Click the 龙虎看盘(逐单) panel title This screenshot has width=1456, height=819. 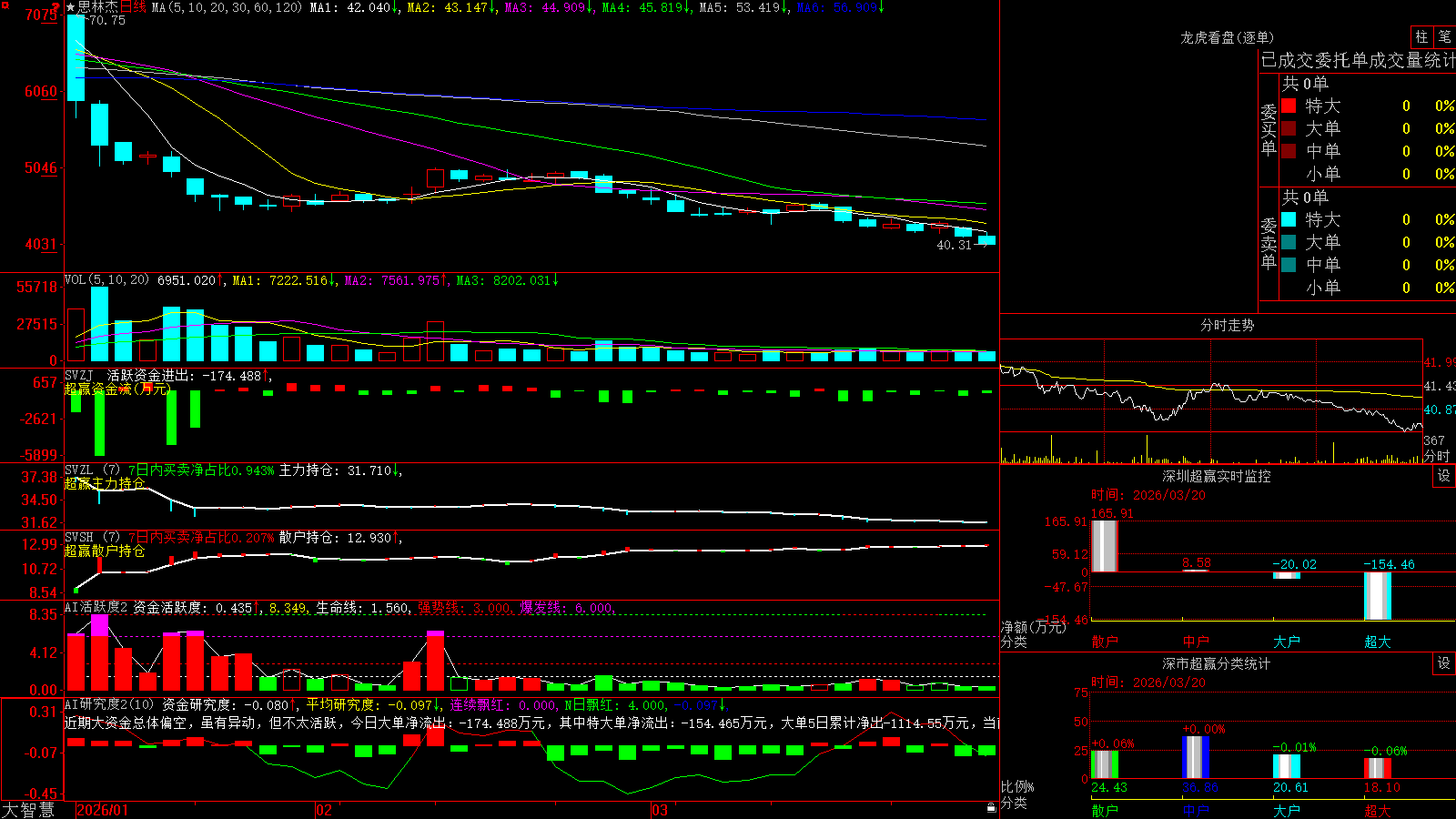pos(1228,37)
